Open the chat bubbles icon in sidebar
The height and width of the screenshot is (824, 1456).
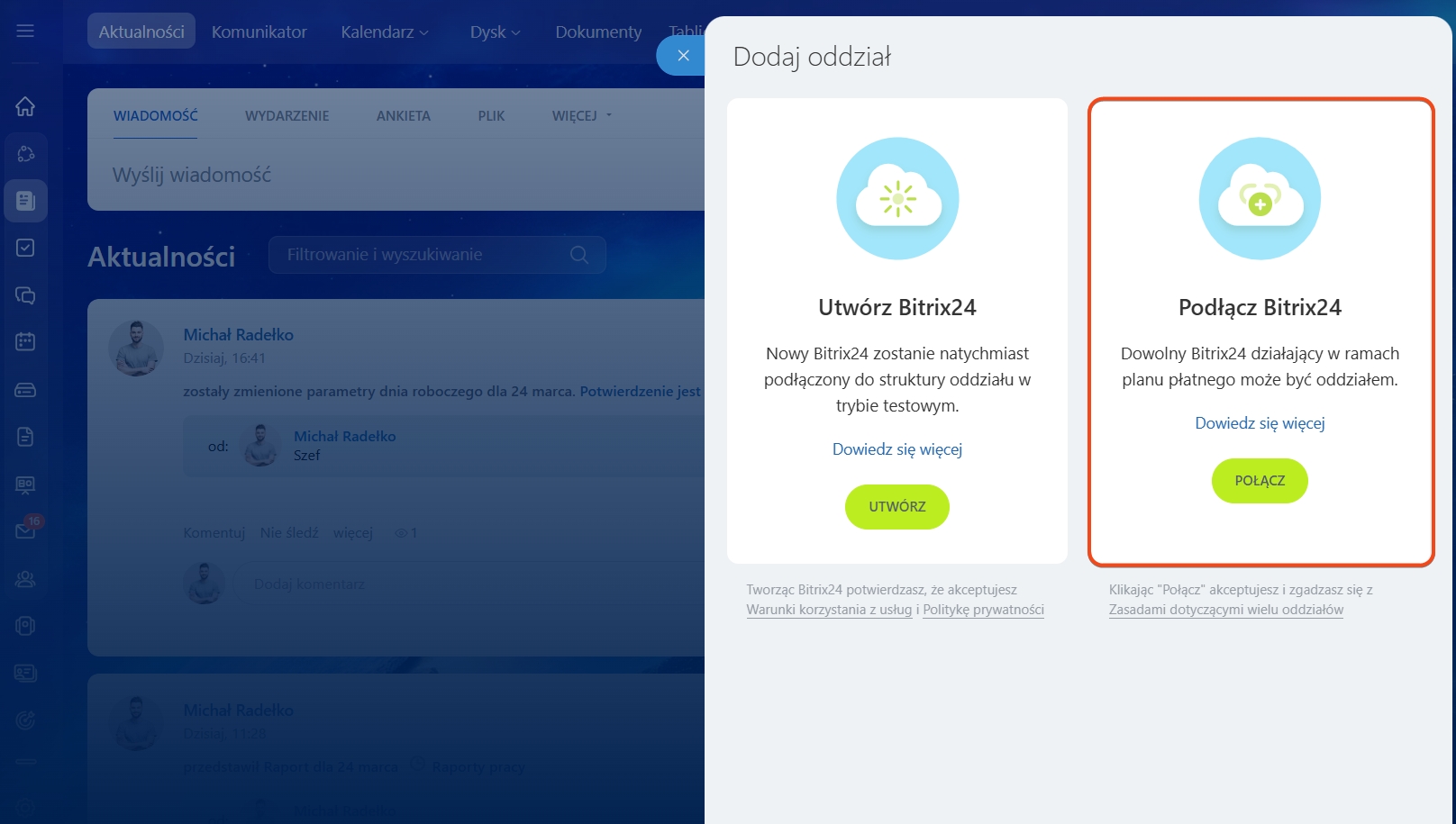pos(25,295)
